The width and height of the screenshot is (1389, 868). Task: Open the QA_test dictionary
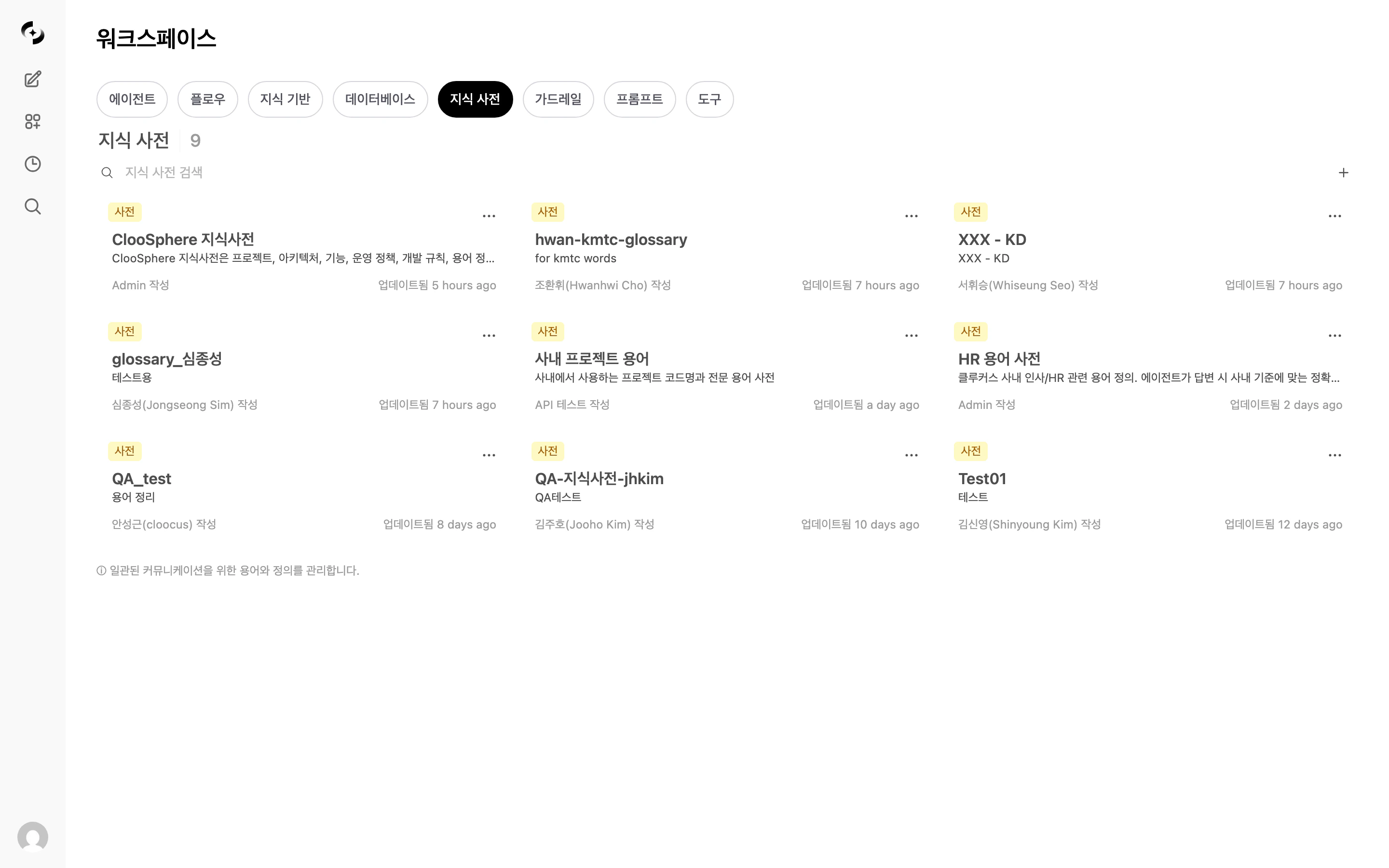(141, 478)
